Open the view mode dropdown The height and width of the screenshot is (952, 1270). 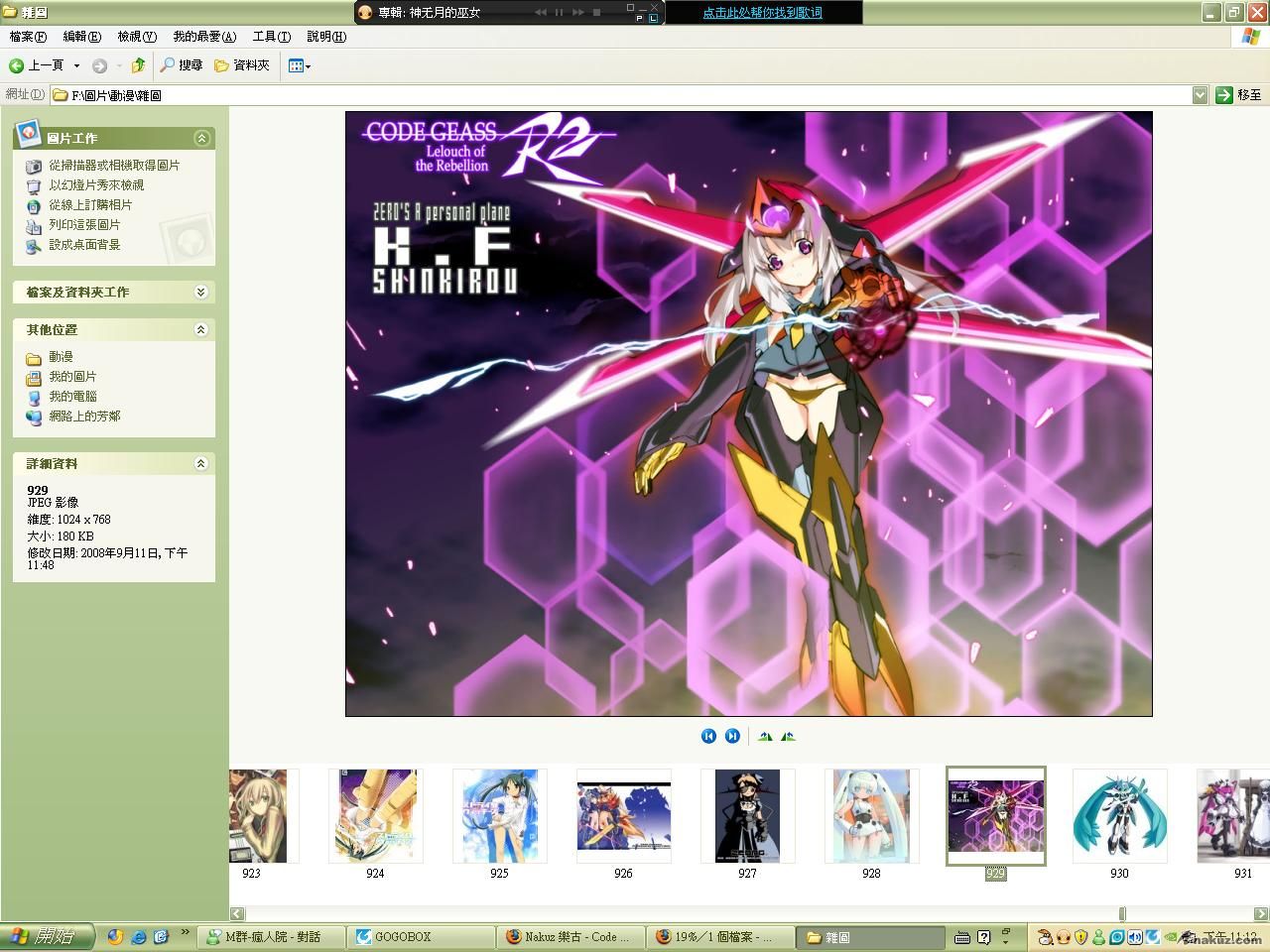coord(299,65)
